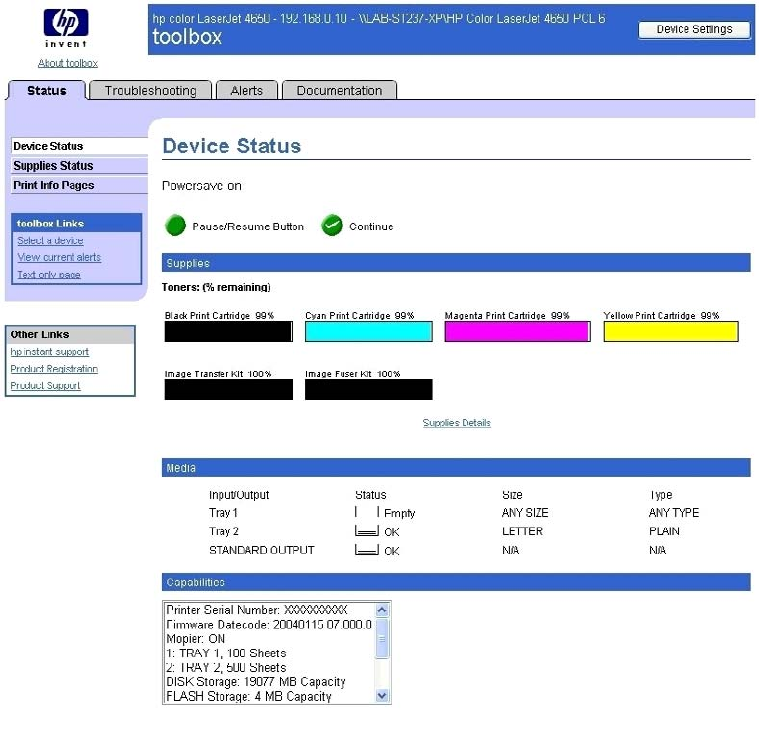Open the Select a device link
Image resolution: width=759 pixels, height=729 pixels.
(x=50, y=241)
